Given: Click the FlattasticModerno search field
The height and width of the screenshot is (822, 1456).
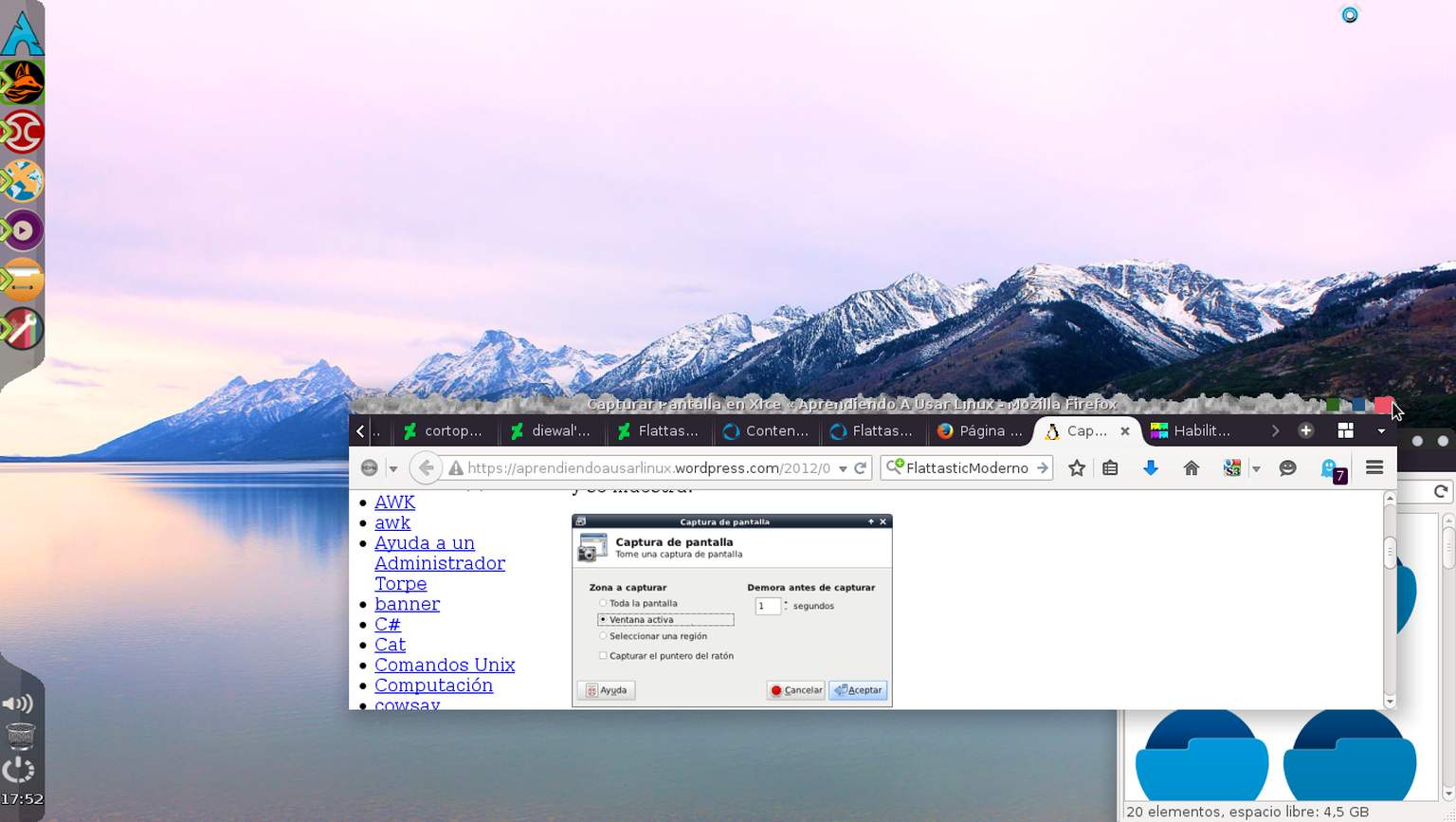Looking at the screenshot, I should [x=967, y=467].
